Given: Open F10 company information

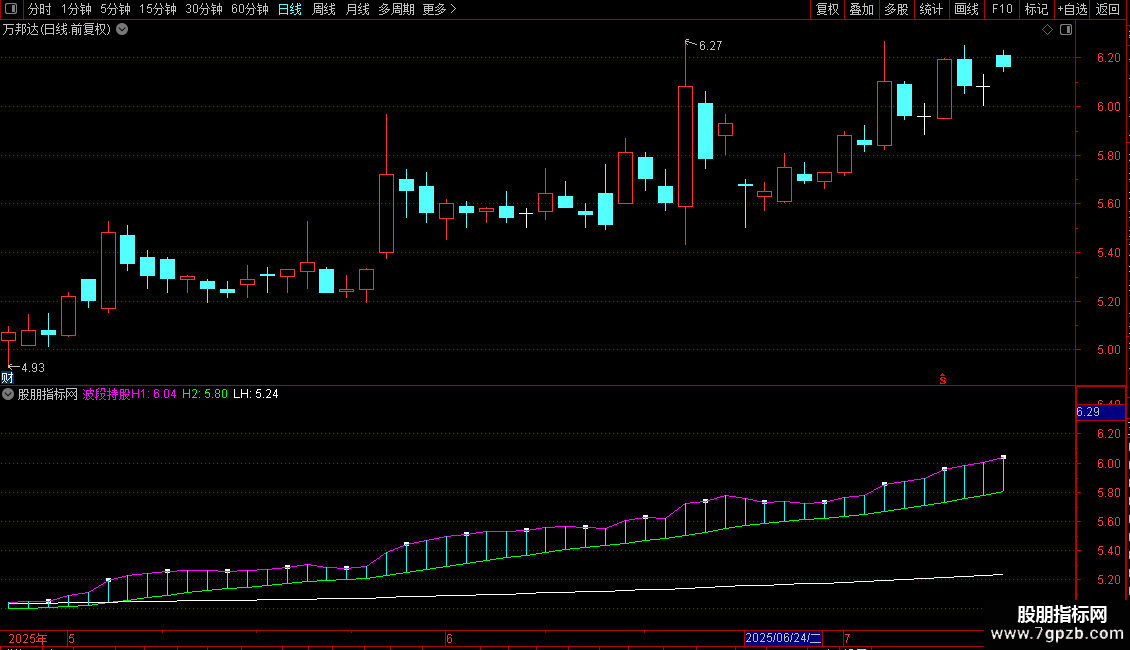Looking at the screenshot, I should (1002, 9).
